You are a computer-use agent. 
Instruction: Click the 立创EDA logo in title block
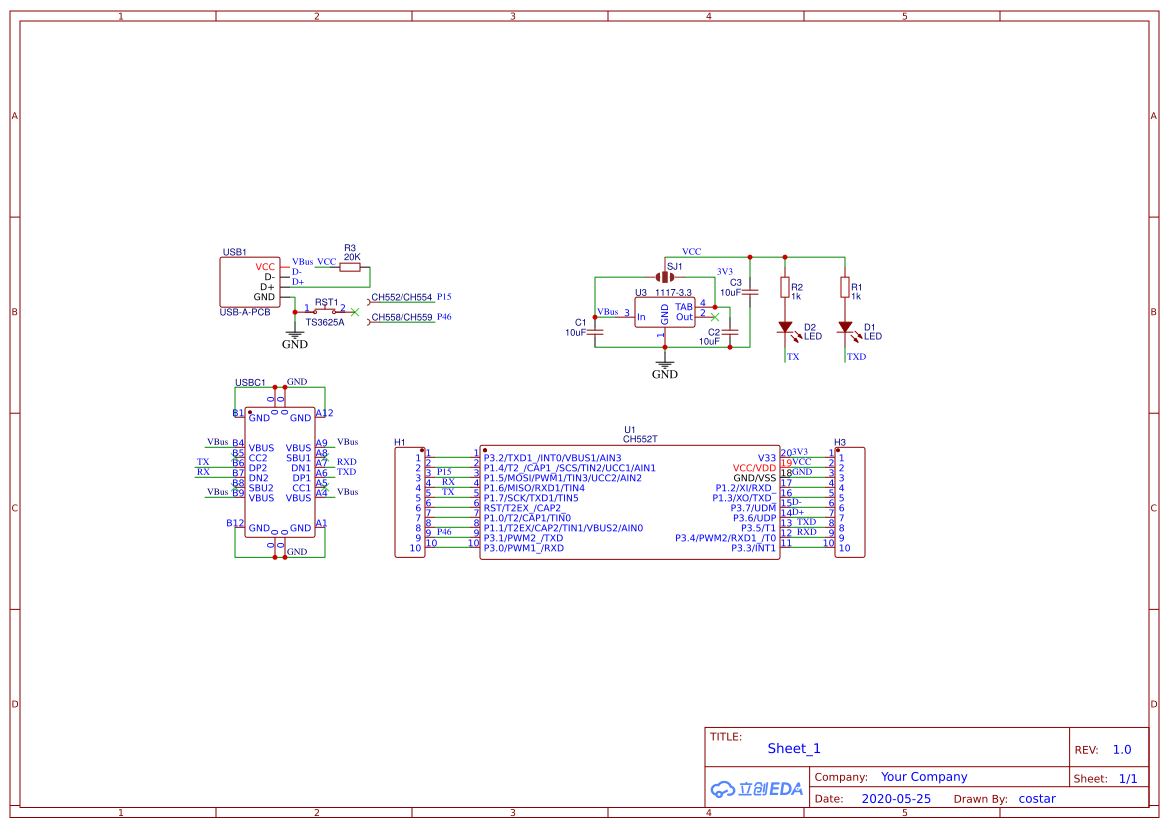coord(757,788)
